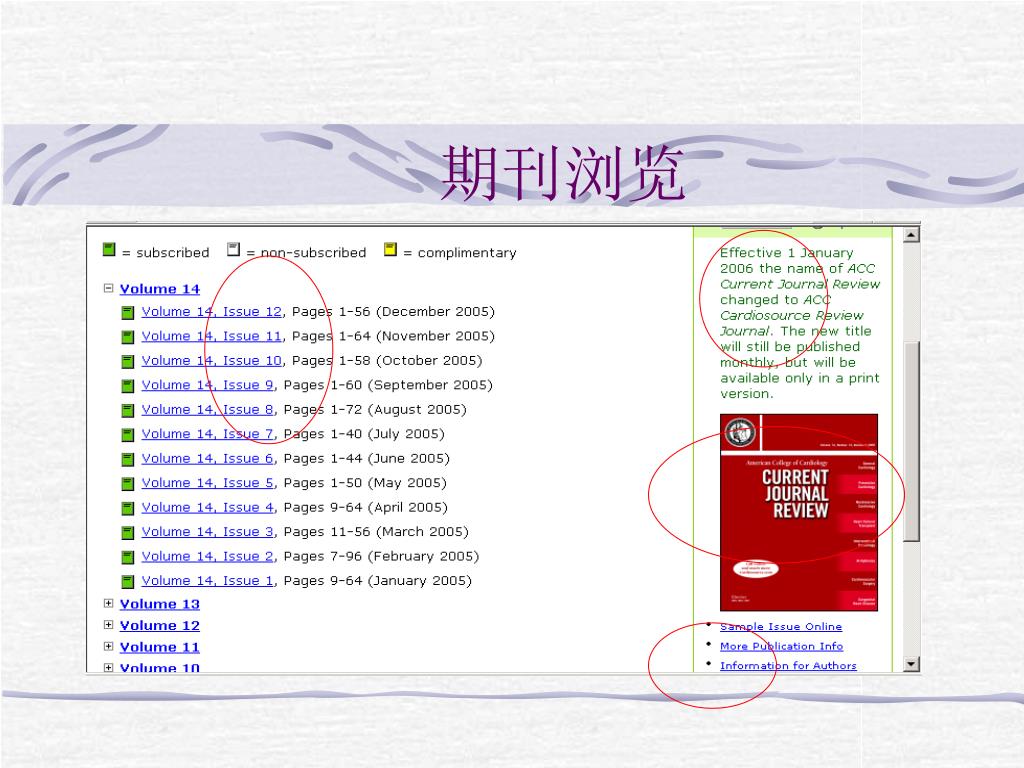Click the scrollbar up arrow
This screenshot has height=768, width=1024.
[x=911, y=234]
